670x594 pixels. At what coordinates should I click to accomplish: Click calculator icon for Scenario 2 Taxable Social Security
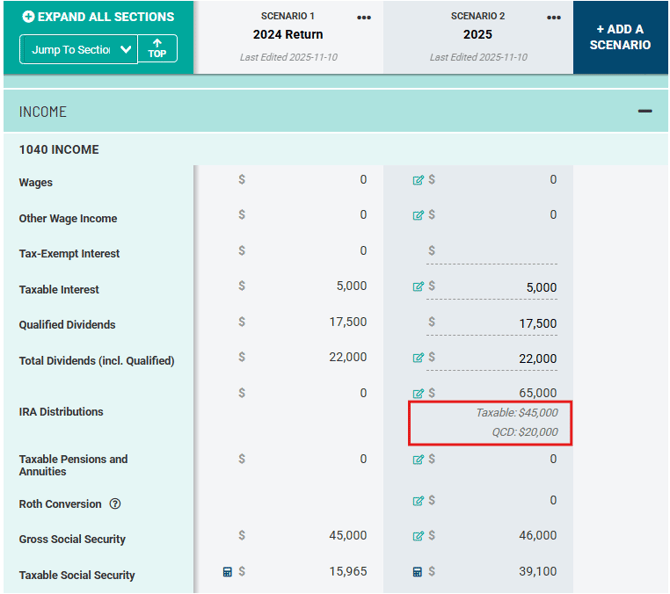[418, 572]
